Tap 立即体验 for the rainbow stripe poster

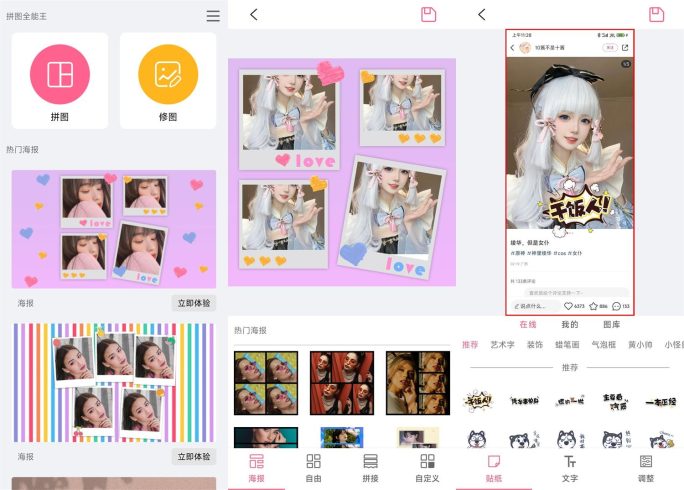(x=194, y=456)
